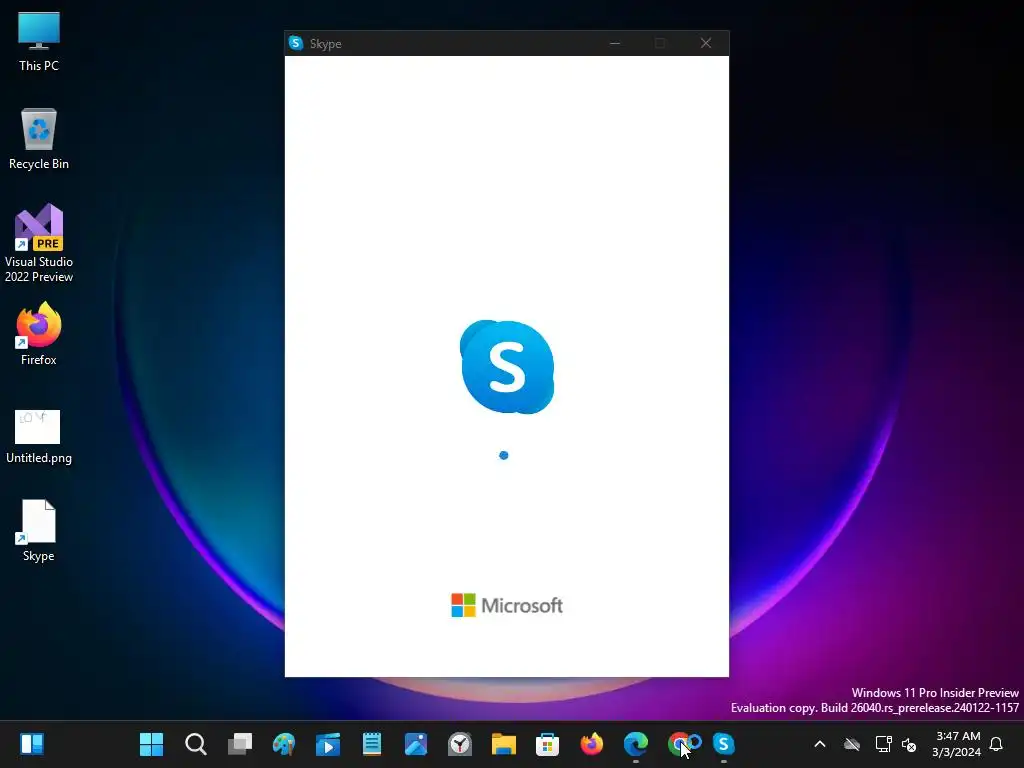The width and height of the screenshot is (1024, 768).
Task: Launch Firefox from the taskbar
Action: 592,744
